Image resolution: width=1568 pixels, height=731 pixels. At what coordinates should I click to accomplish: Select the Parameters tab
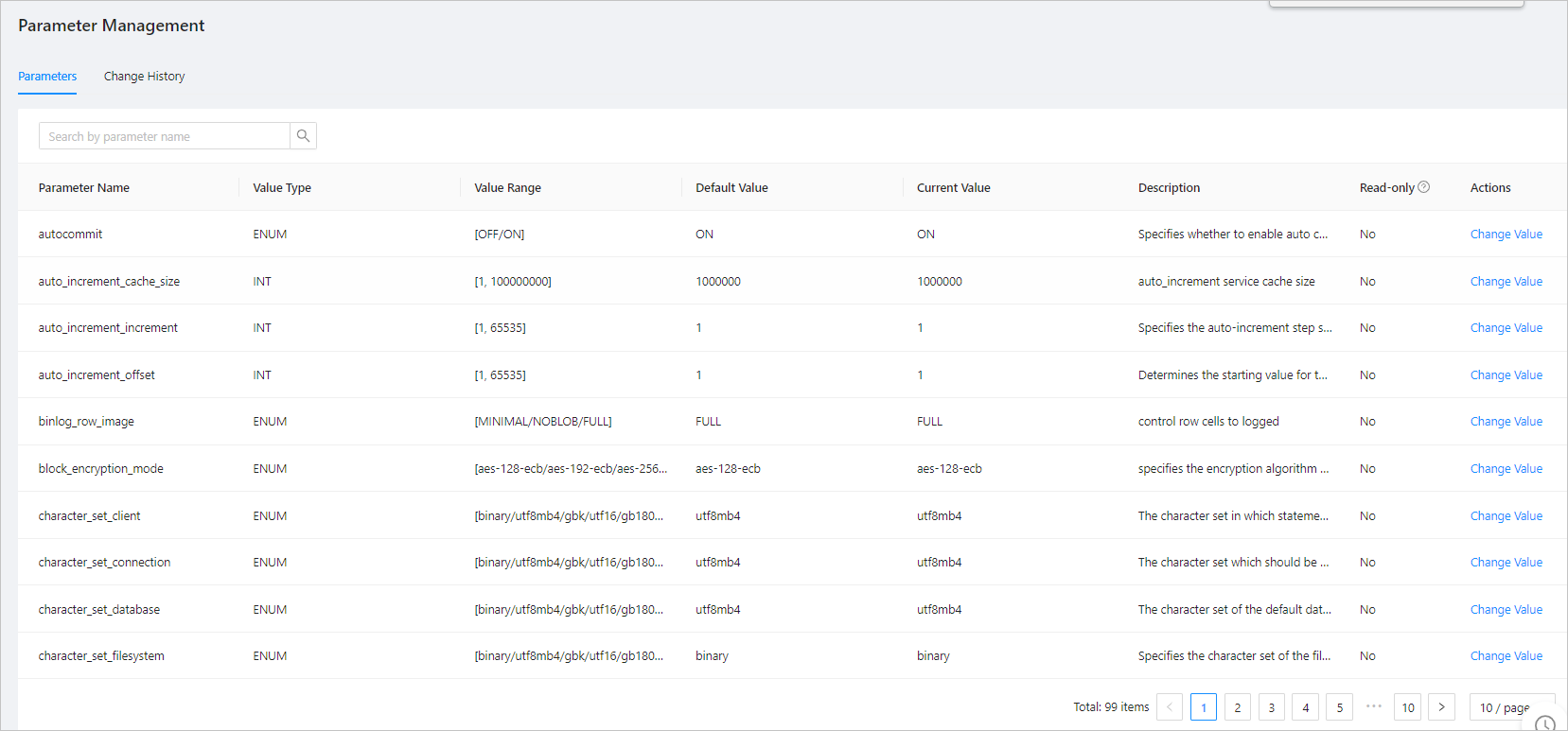47,77
